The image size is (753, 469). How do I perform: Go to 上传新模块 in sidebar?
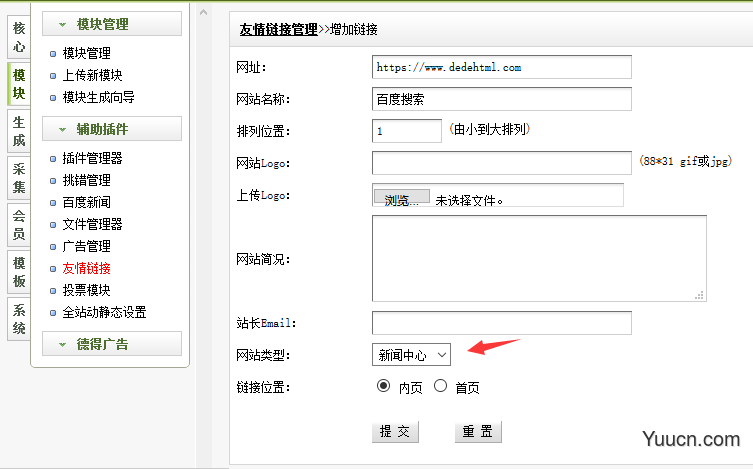pyautogui.click(x=92, y=75)
